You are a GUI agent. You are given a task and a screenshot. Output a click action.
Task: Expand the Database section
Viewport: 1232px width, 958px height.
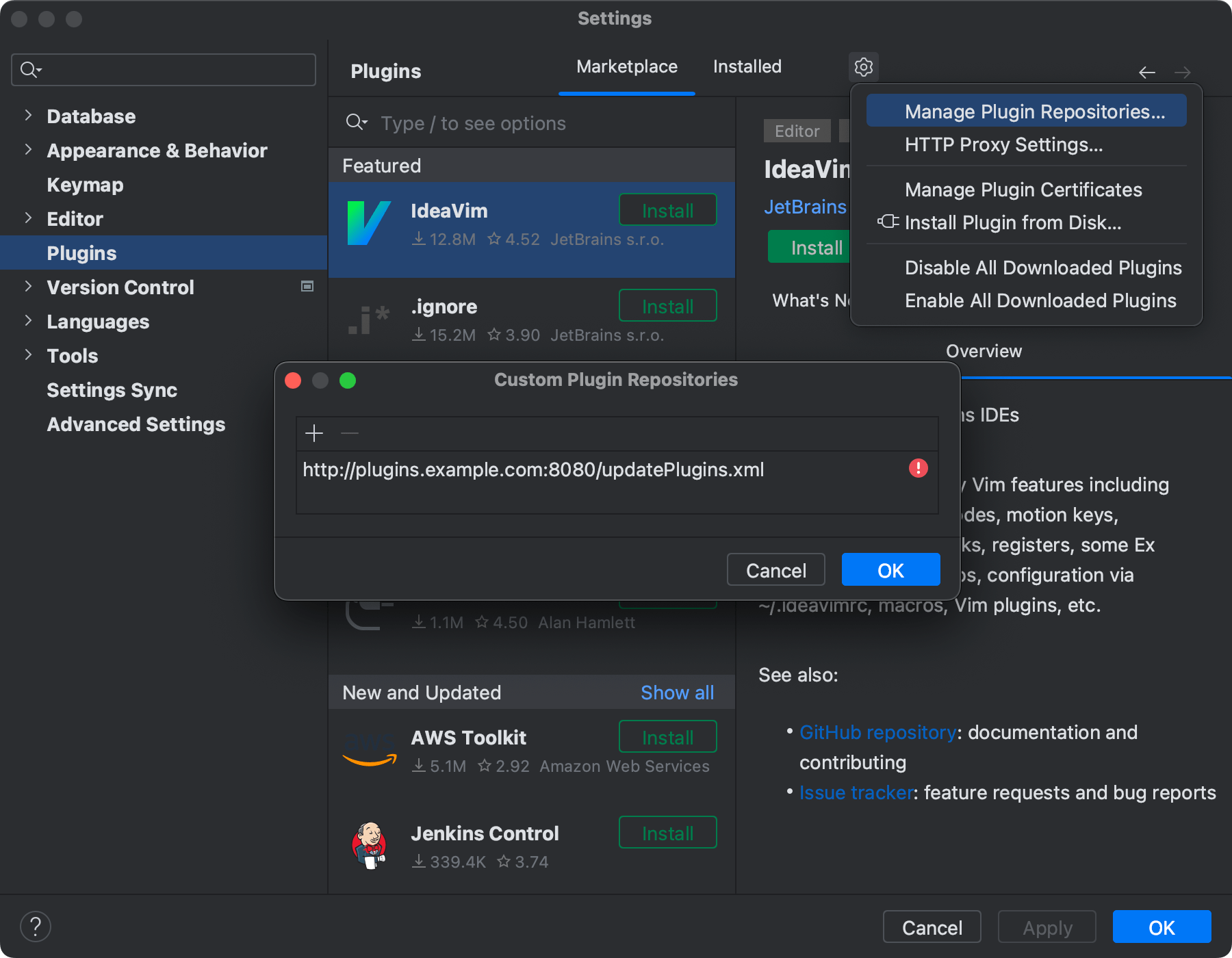(x=28, y=116)
